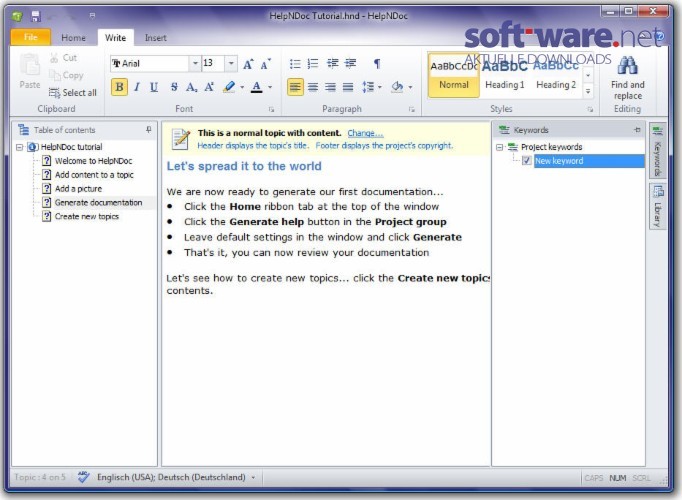Switch to the Home ribbon tab
The height and width of the screenshot is (500, 682).
(x=73, y=38)
